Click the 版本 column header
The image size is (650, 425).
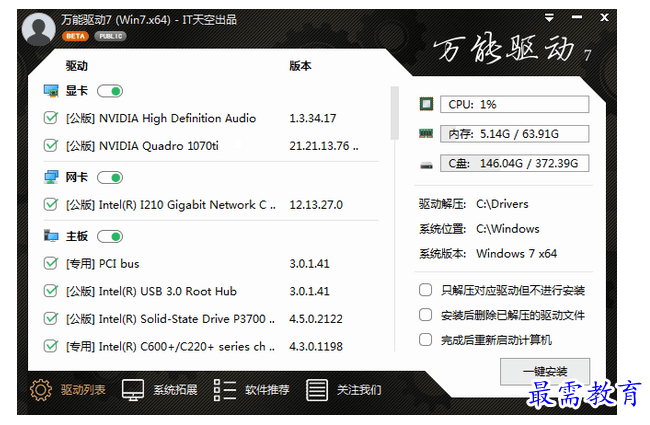click(x=300, y=66)
